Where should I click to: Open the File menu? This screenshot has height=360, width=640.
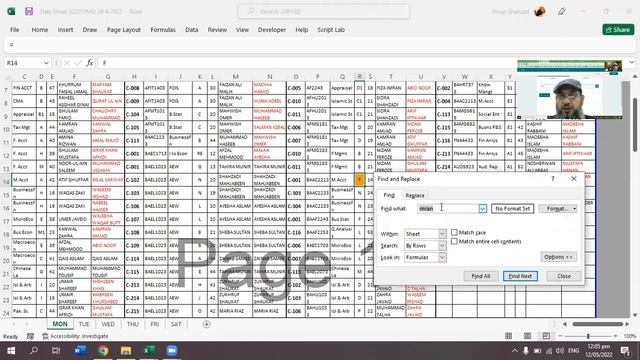point(14,30)
